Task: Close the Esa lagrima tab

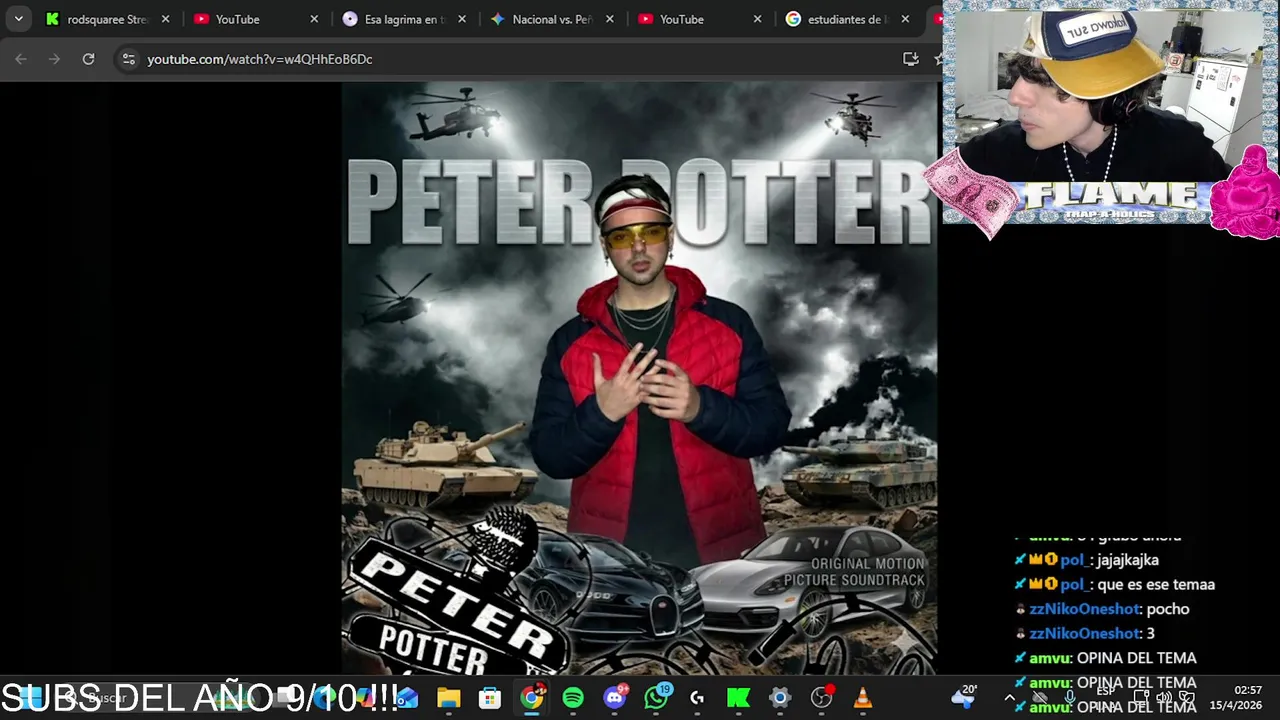Action: (x=462, y=19)
